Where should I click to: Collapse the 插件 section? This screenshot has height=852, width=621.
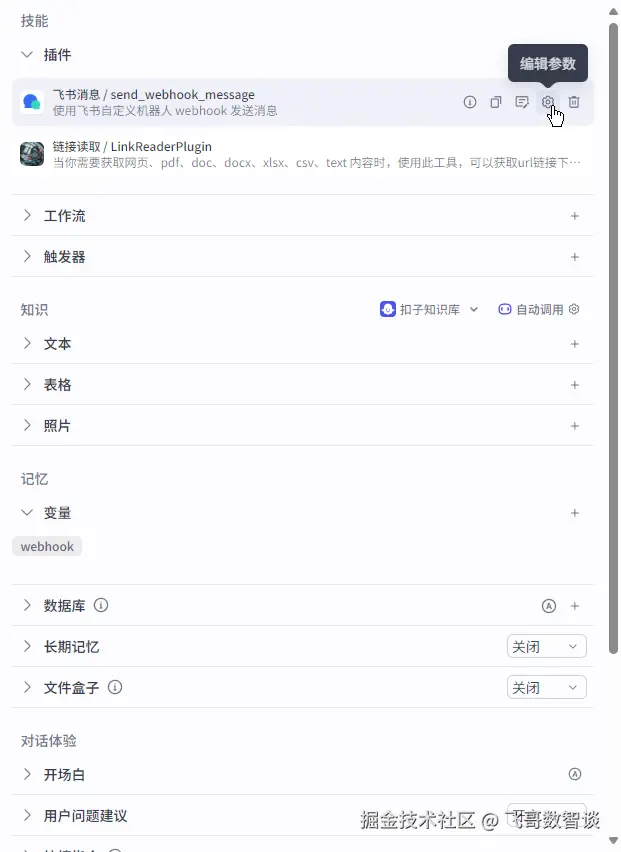(27, 54)
